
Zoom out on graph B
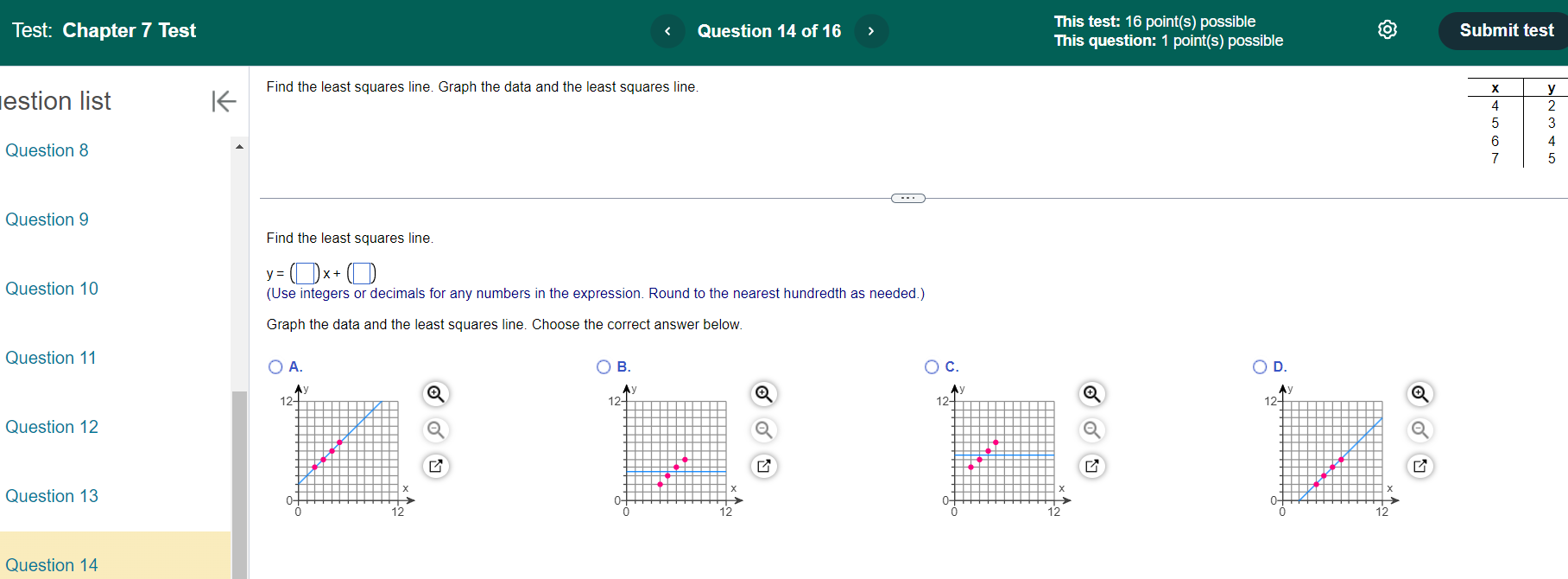coord(764,429)
